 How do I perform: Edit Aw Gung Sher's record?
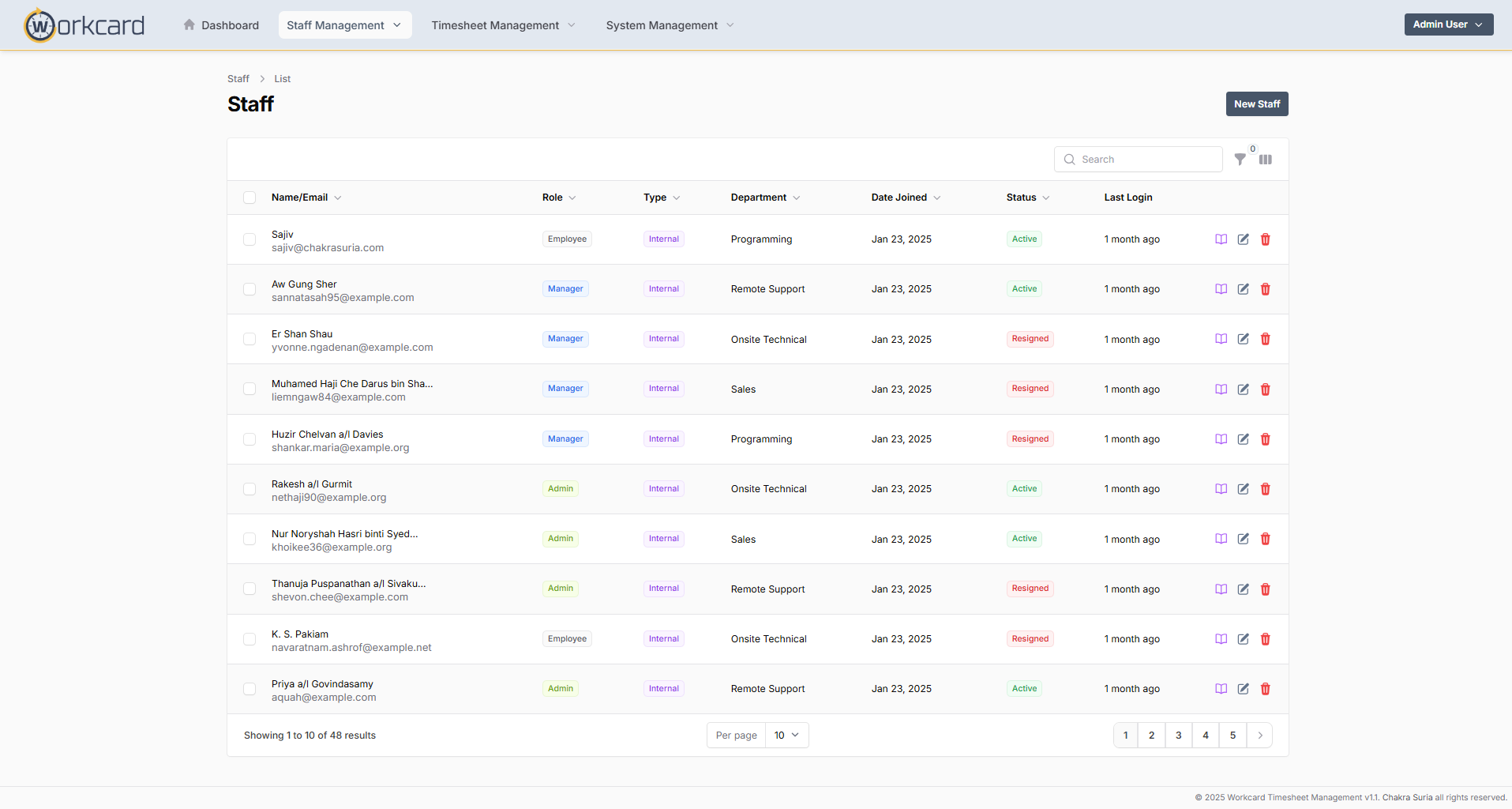(1243, 289)
